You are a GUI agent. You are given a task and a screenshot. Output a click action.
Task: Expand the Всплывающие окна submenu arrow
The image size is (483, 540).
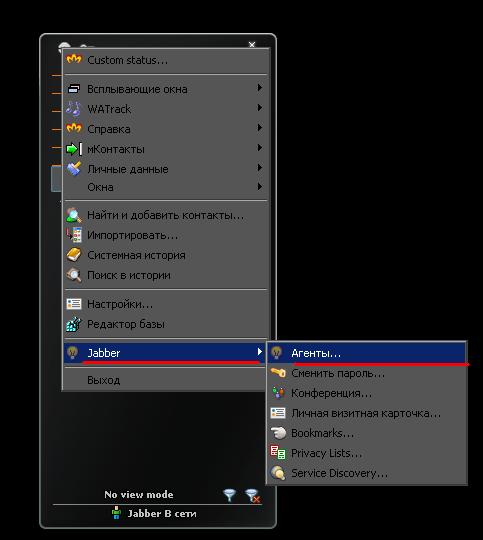coord(260,88)
